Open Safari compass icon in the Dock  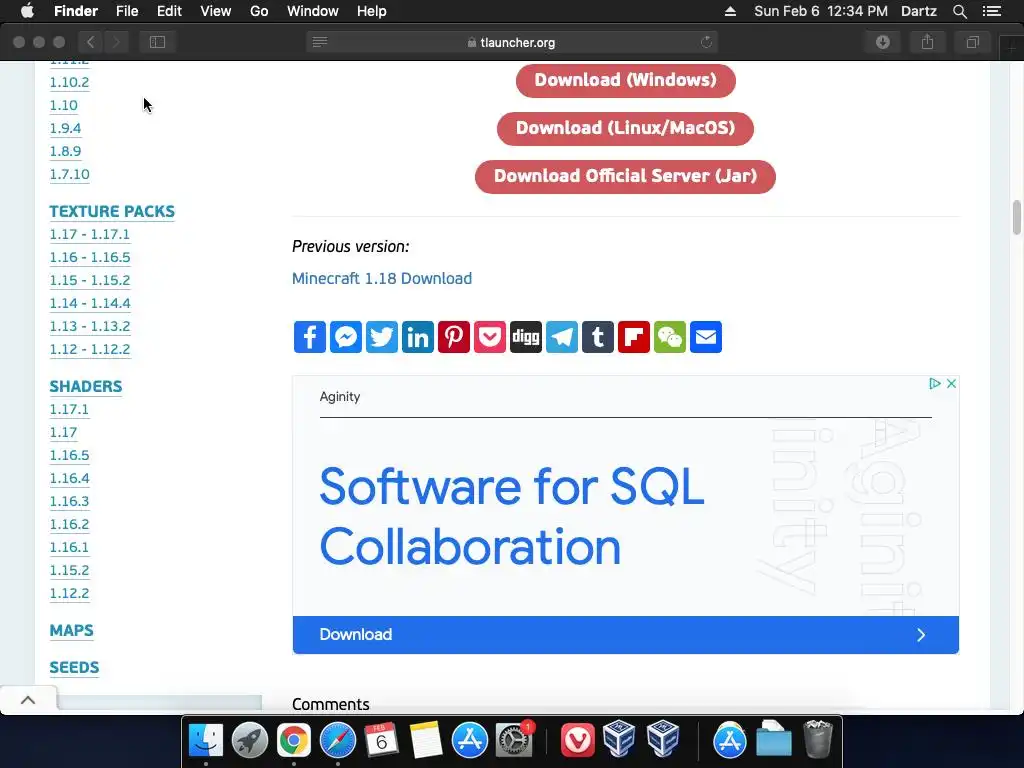[338, 740]
